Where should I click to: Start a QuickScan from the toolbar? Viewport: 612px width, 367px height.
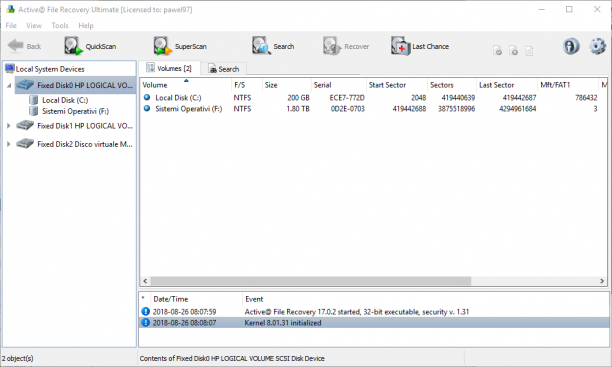[x=90, y=46]
